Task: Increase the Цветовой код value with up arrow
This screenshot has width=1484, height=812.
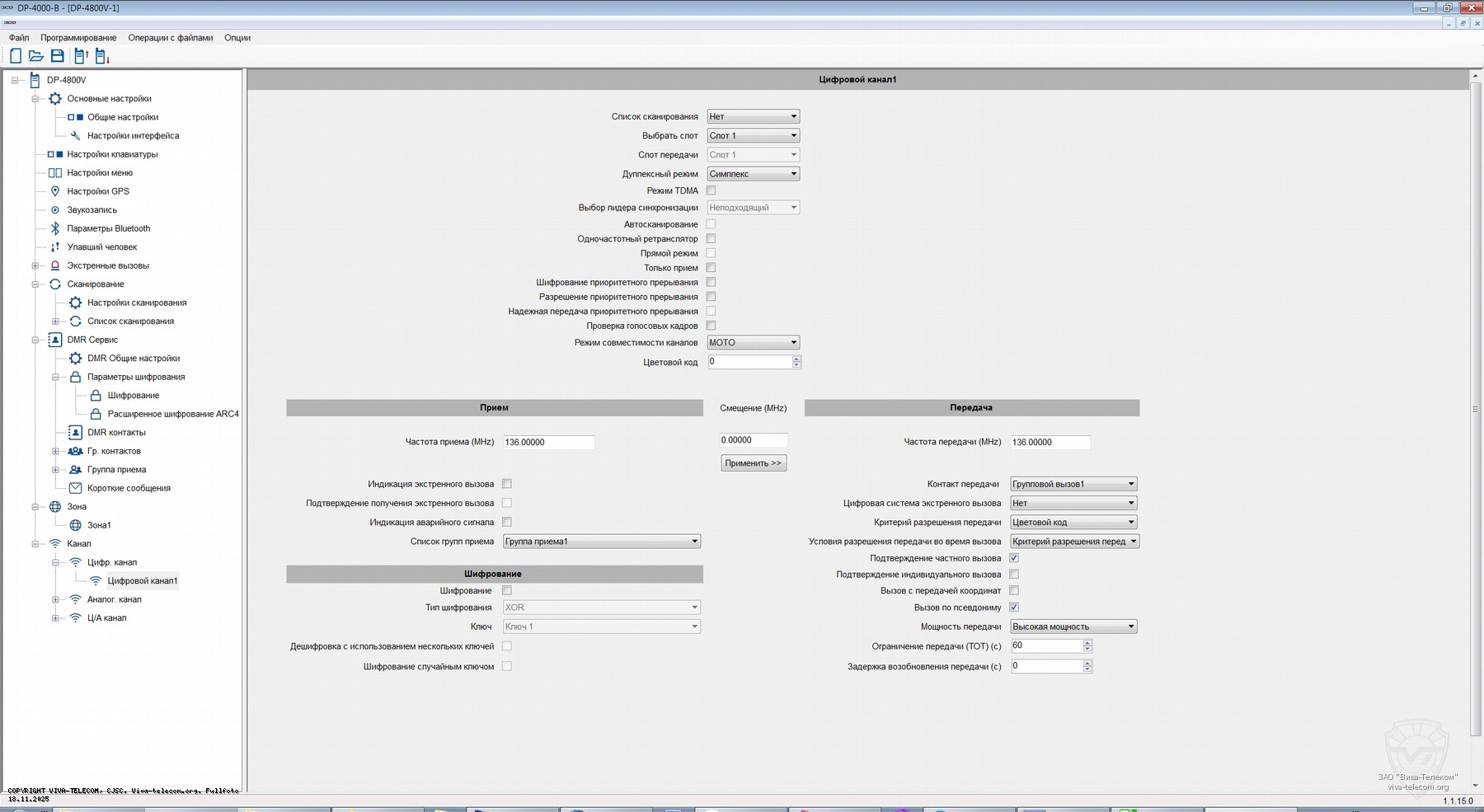Action: [x=796, y=359]
